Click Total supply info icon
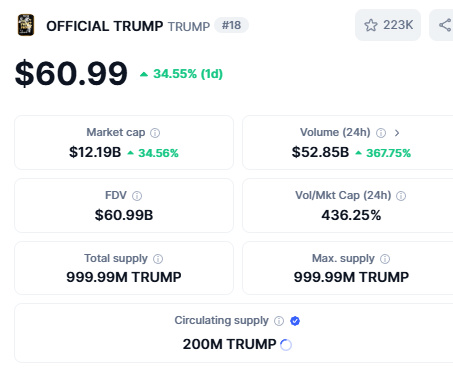The height and width of the screenshot is (372, 453). pos(158,259)
